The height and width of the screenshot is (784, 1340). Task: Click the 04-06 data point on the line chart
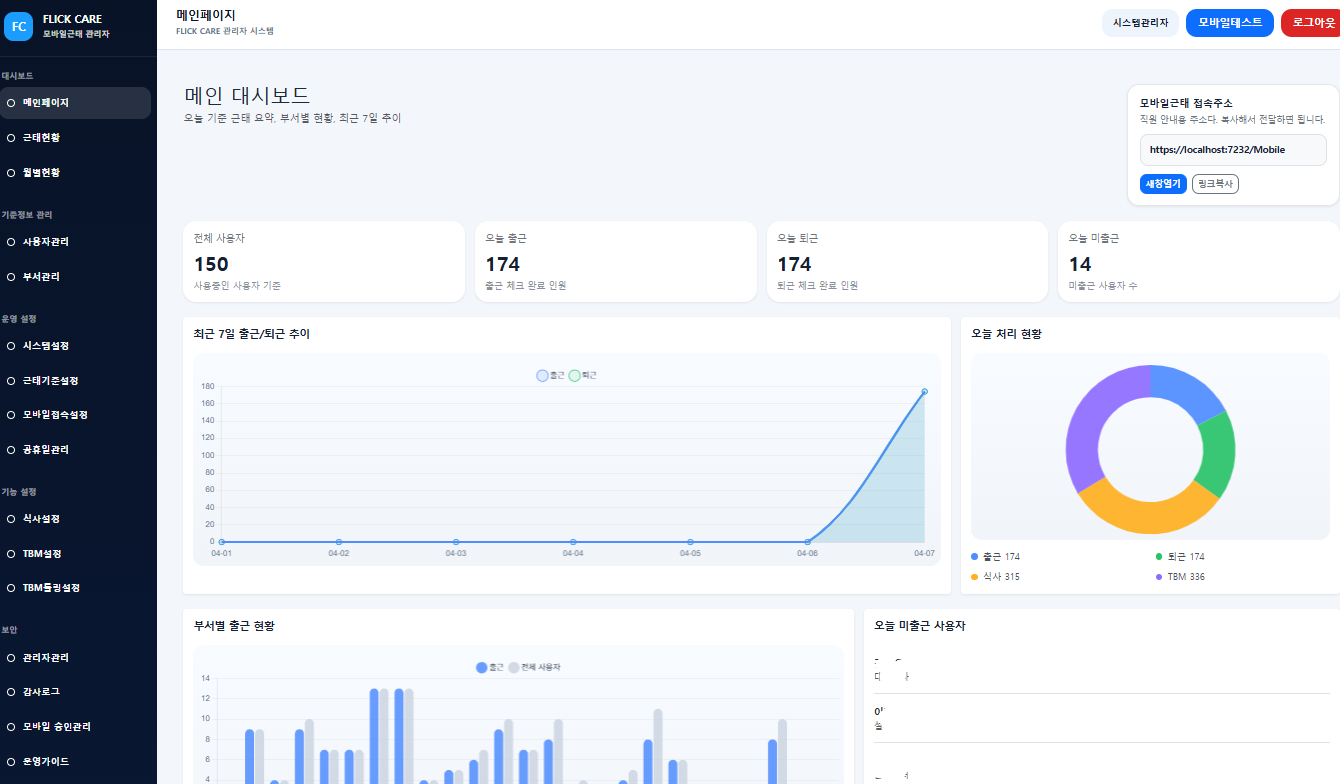807,542
